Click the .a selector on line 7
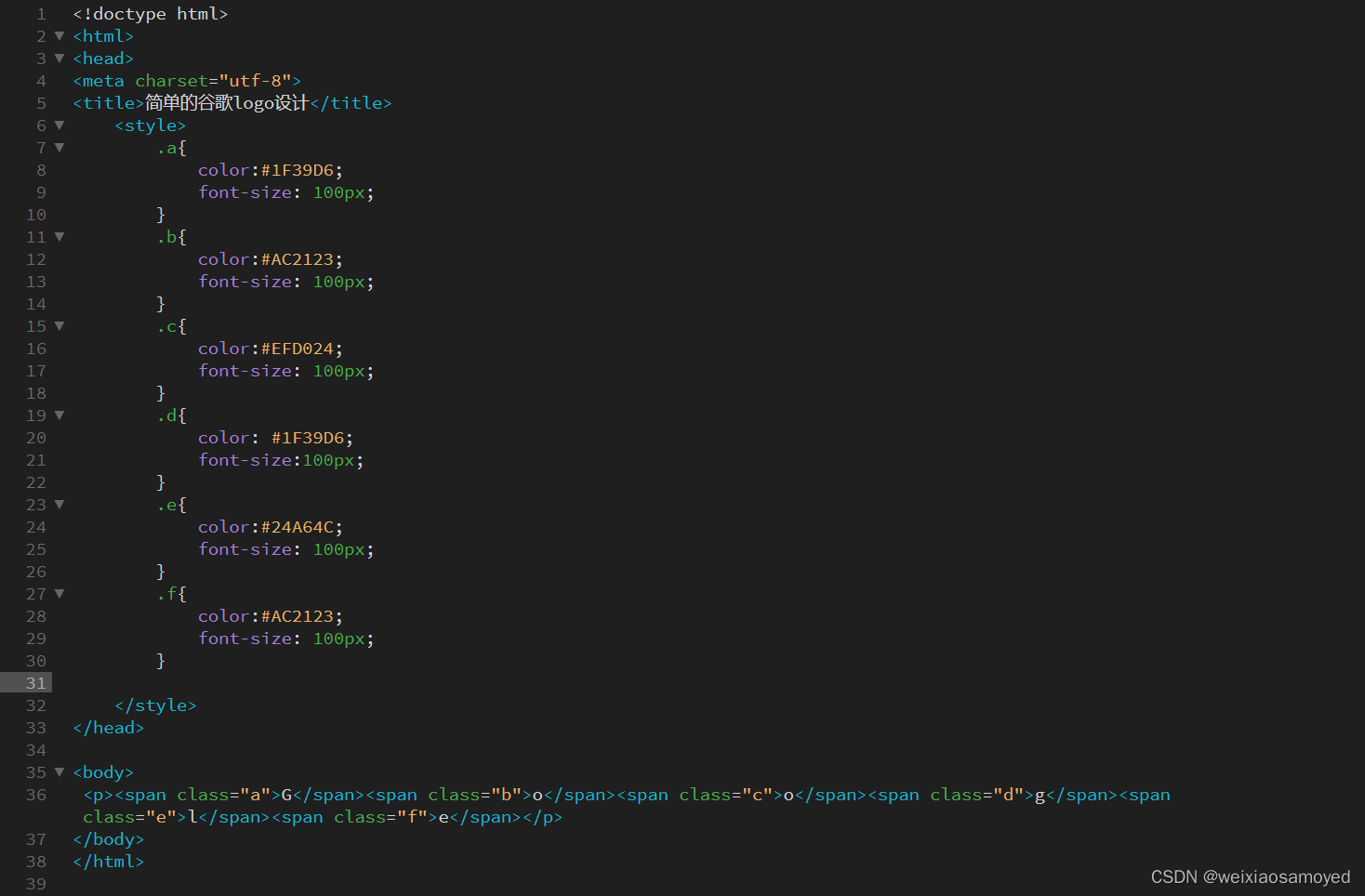This screenshot has width=1365, height=896. click(166, 148)
